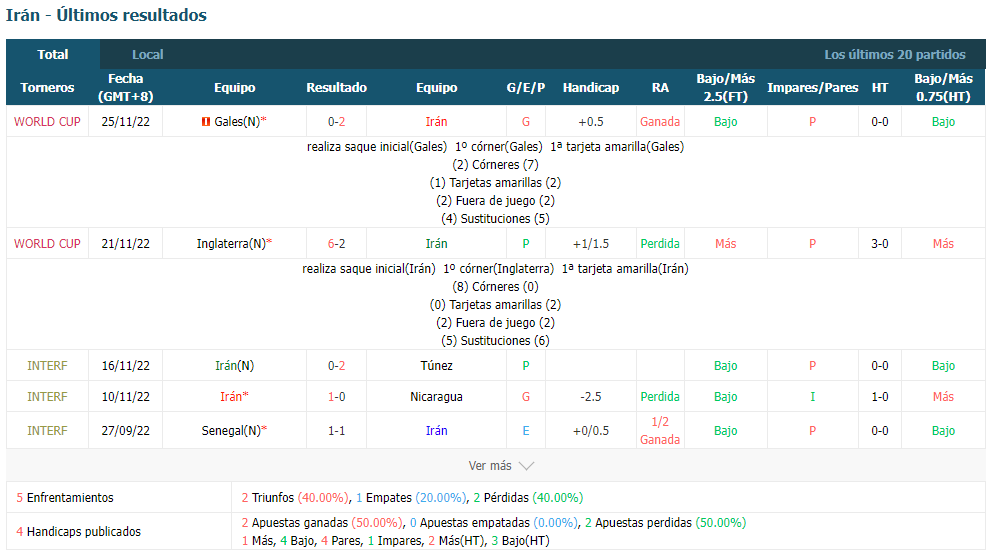
Task: Click the date 27/09/22
Action: pyautogui.click(x=126, y=430)
